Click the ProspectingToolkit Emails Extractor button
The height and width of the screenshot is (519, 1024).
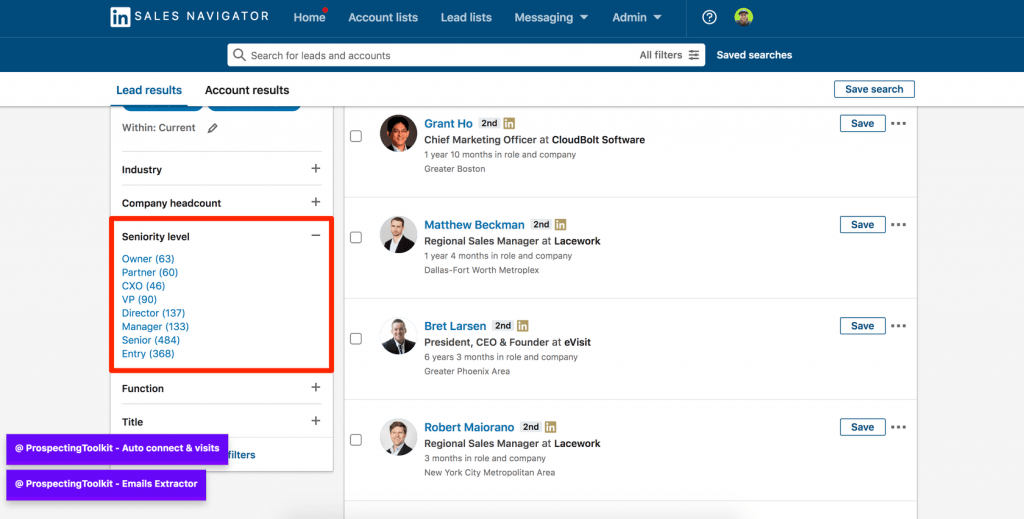pyautogui.click(x=106, y=485)
